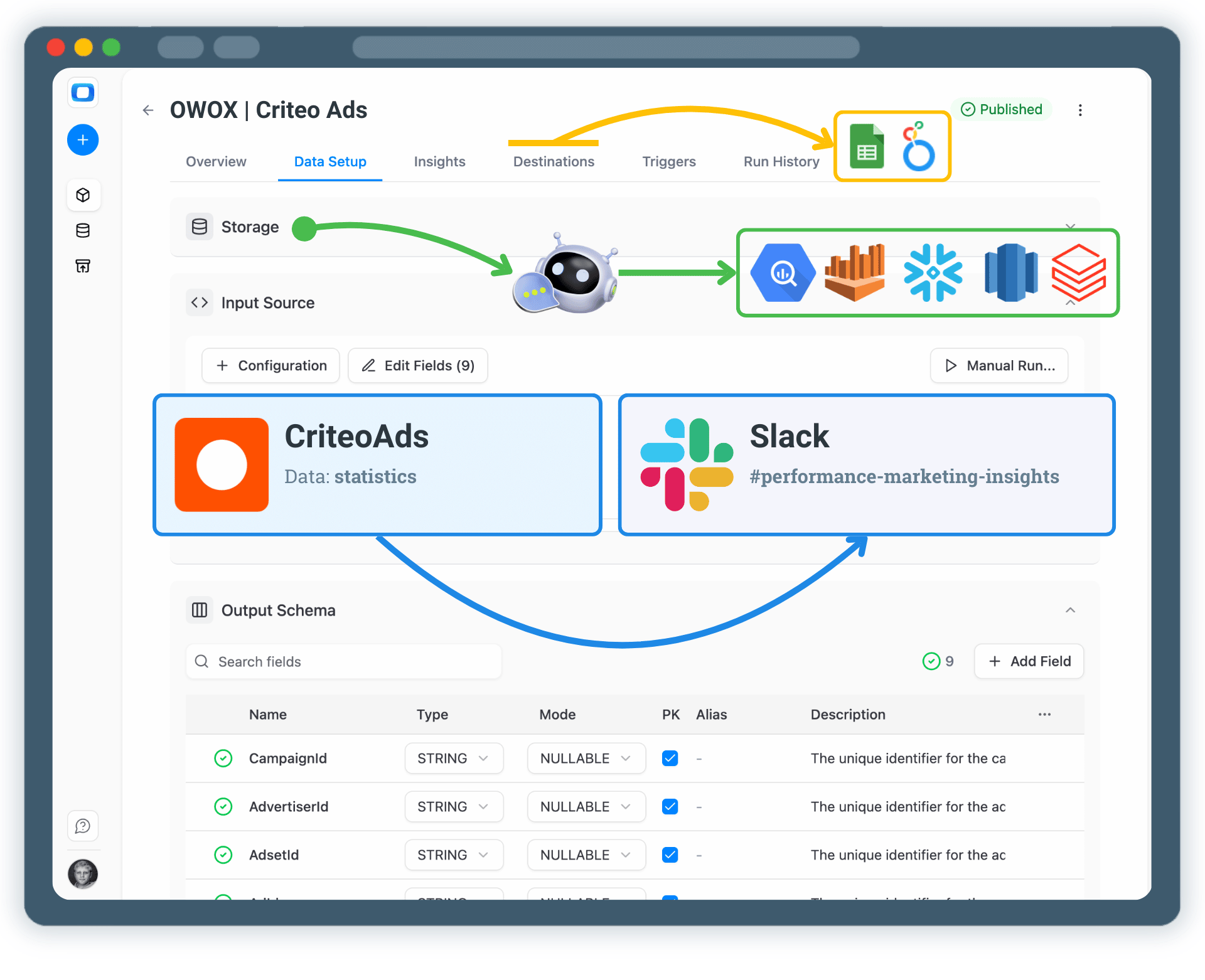Create new item with the plus button
Viewport: 1205px width, 980px height.
pos(83,140)
